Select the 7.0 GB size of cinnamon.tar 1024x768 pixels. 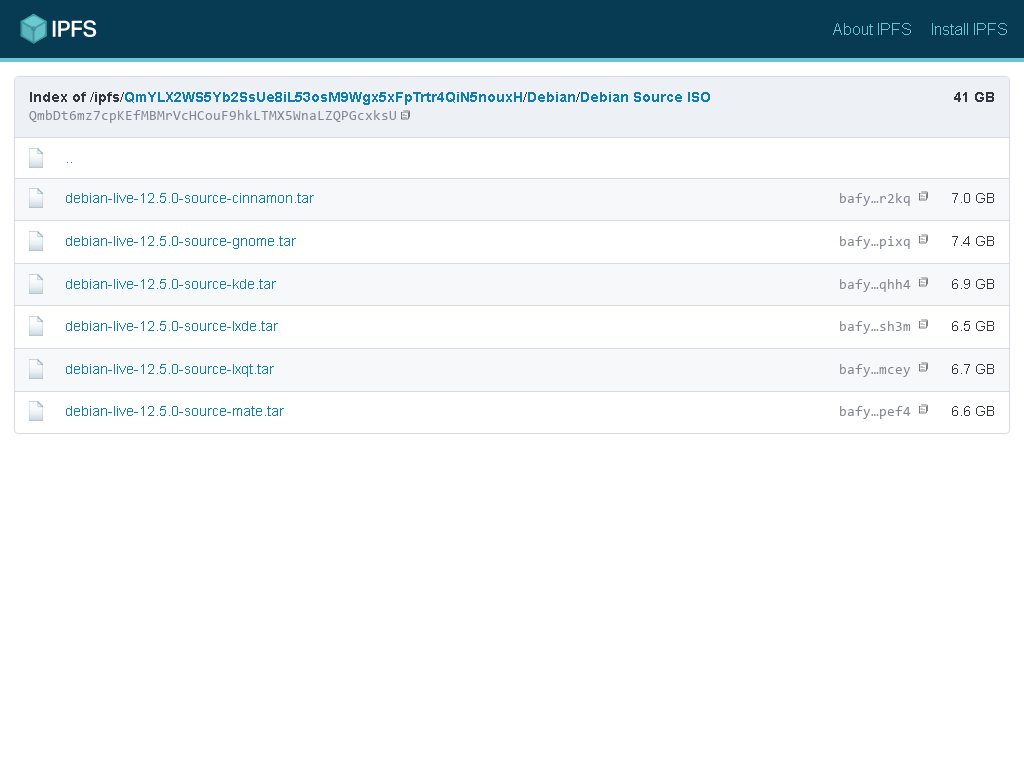tap(972, 199)
